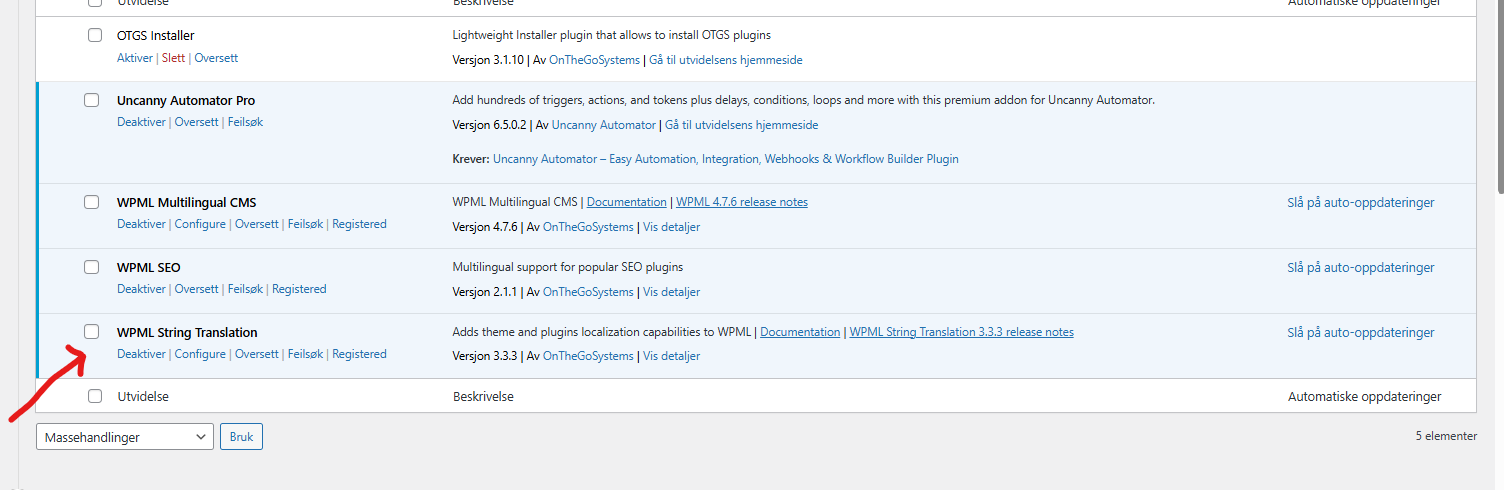Click Registered under WPML String Translation
Screen dimensions: 1504x490
coord(359,354)
